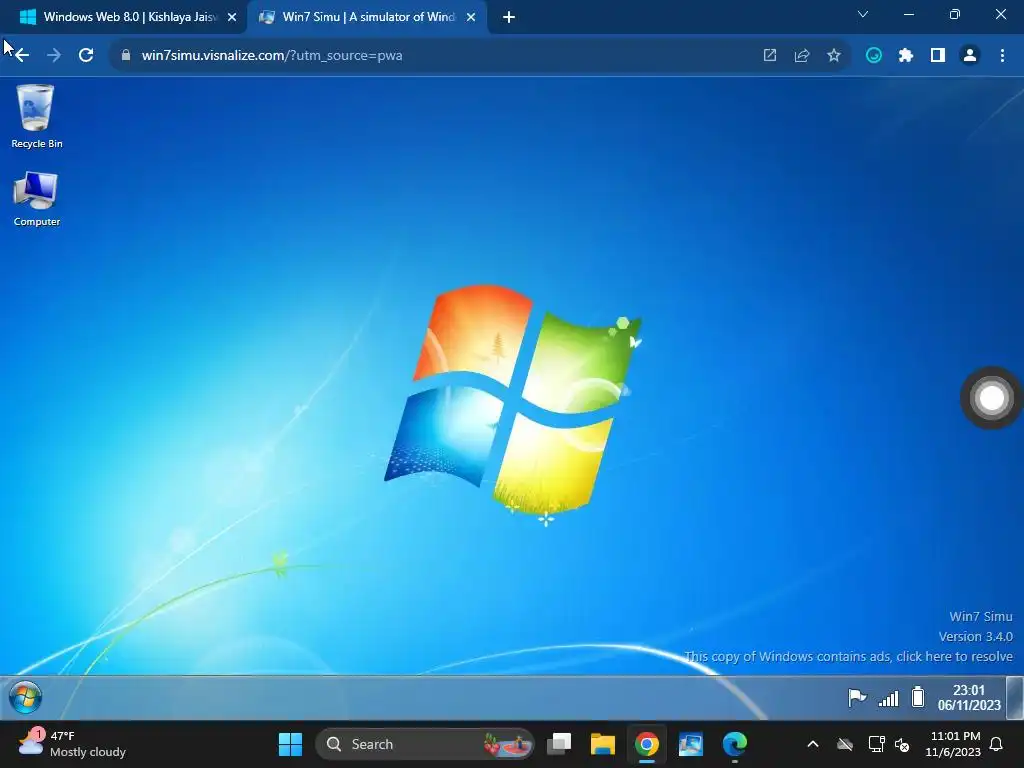Open the Win7 clock showing 23:01

pyautogui.click(x=968, y=697)
